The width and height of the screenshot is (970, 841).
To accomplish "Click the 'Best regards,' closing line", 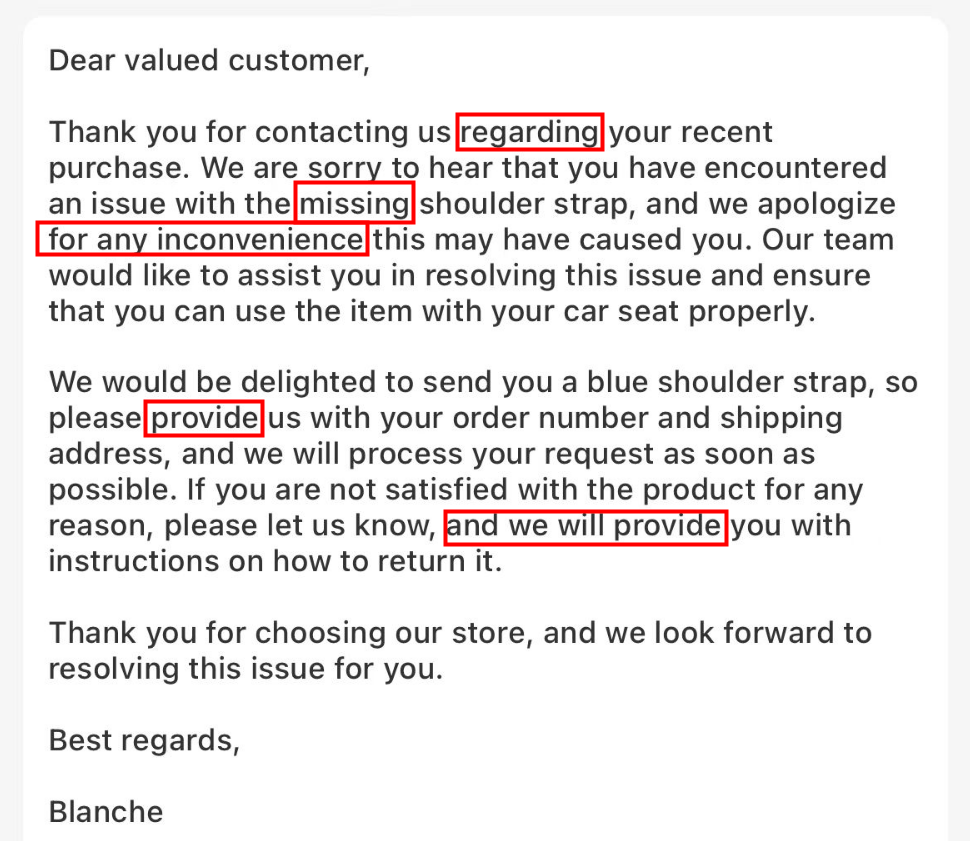I will click(x=144, y=740).
